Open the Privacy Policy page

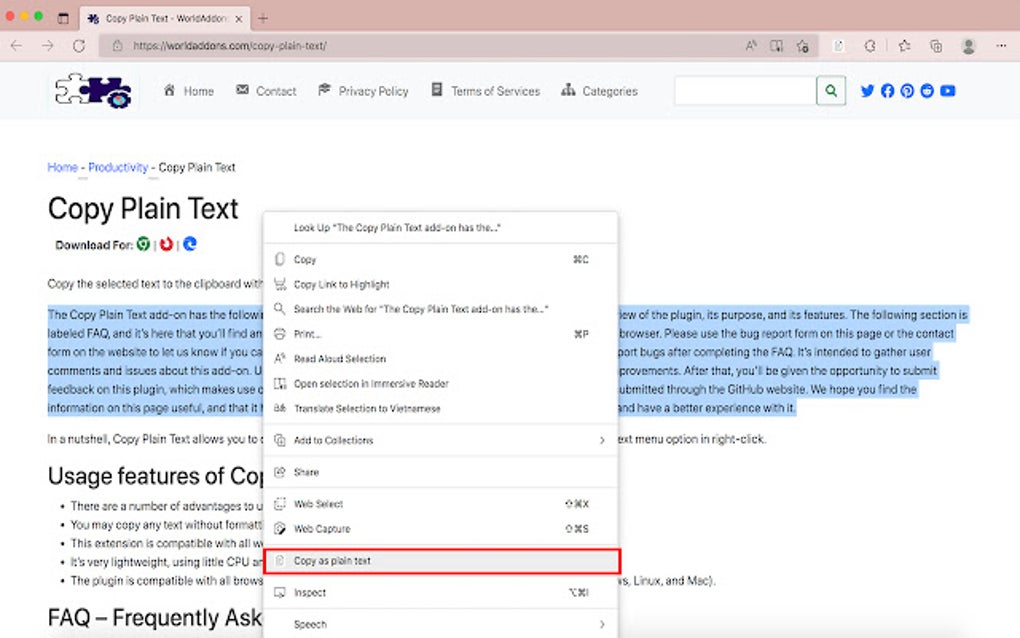371,90
